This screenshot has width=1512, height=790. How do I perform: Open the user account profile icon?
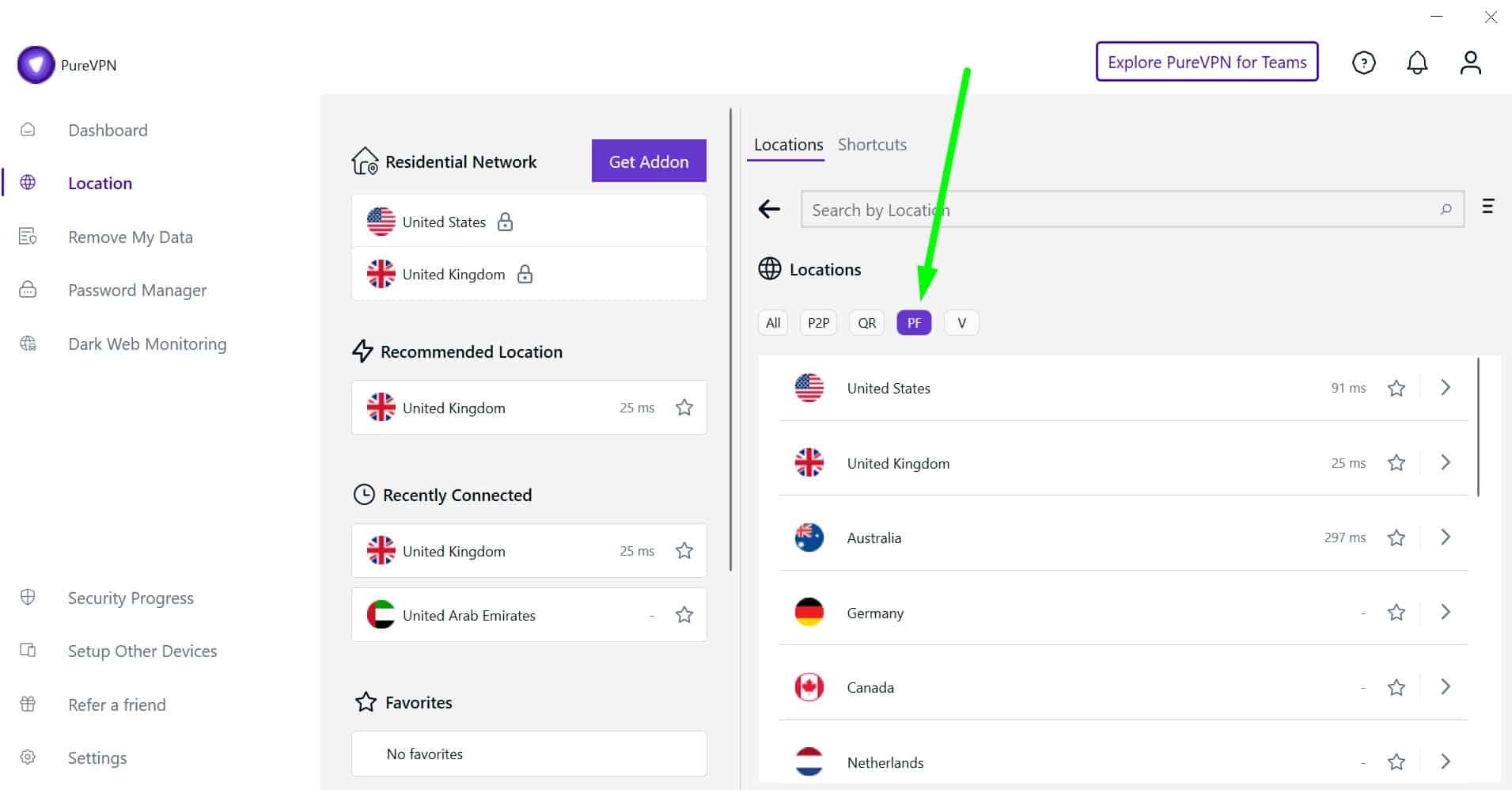(x=1470, y=63)
